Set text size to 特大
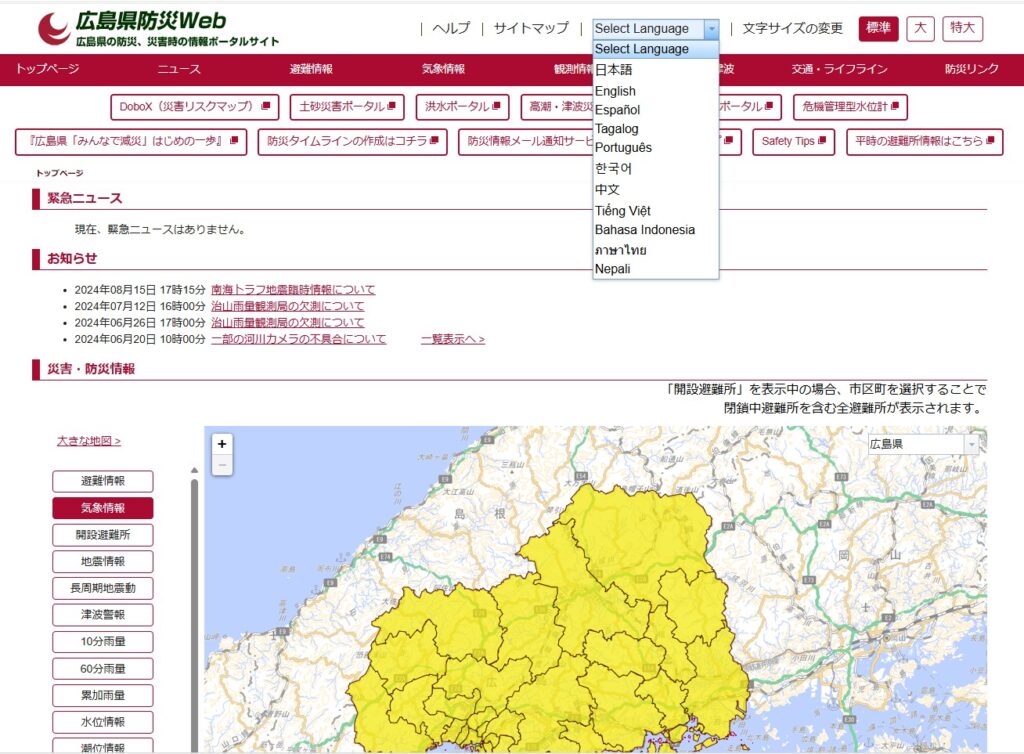Viewport: 1024px width, 754px height. 962,29
